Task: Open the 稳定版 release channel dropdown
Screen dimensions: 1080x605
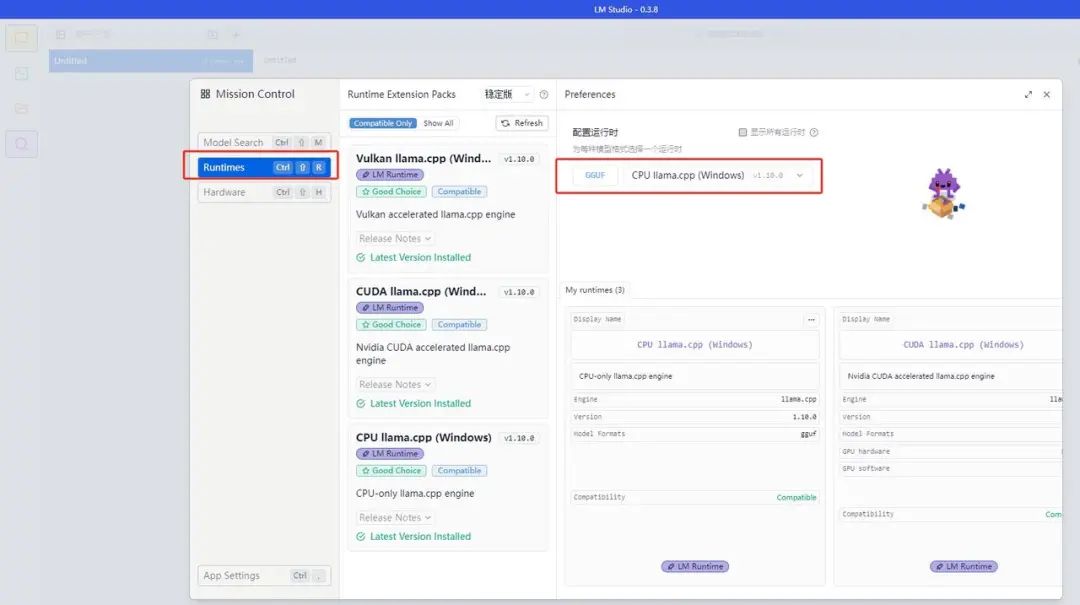Action: [x=507, y=94]
